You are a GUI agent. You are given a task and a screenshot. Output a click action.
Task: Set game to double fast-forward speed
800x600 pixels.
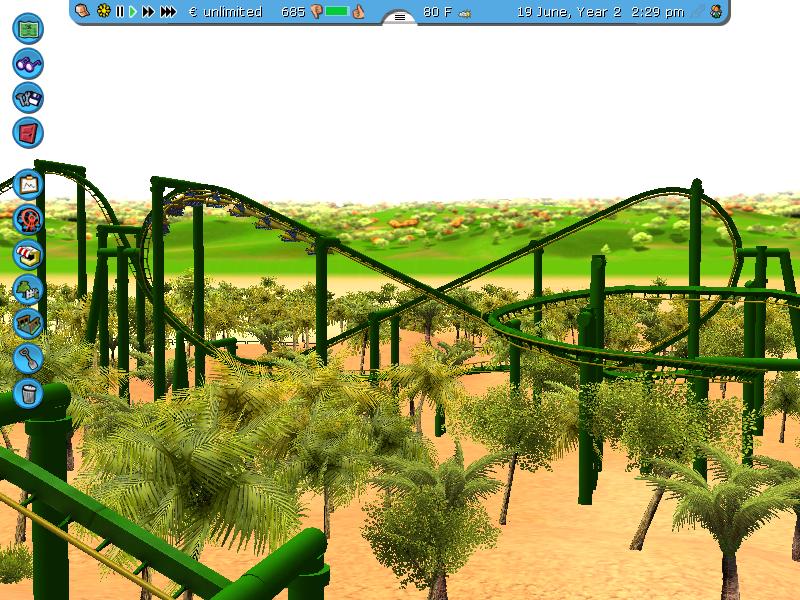[x=148, y=11]
